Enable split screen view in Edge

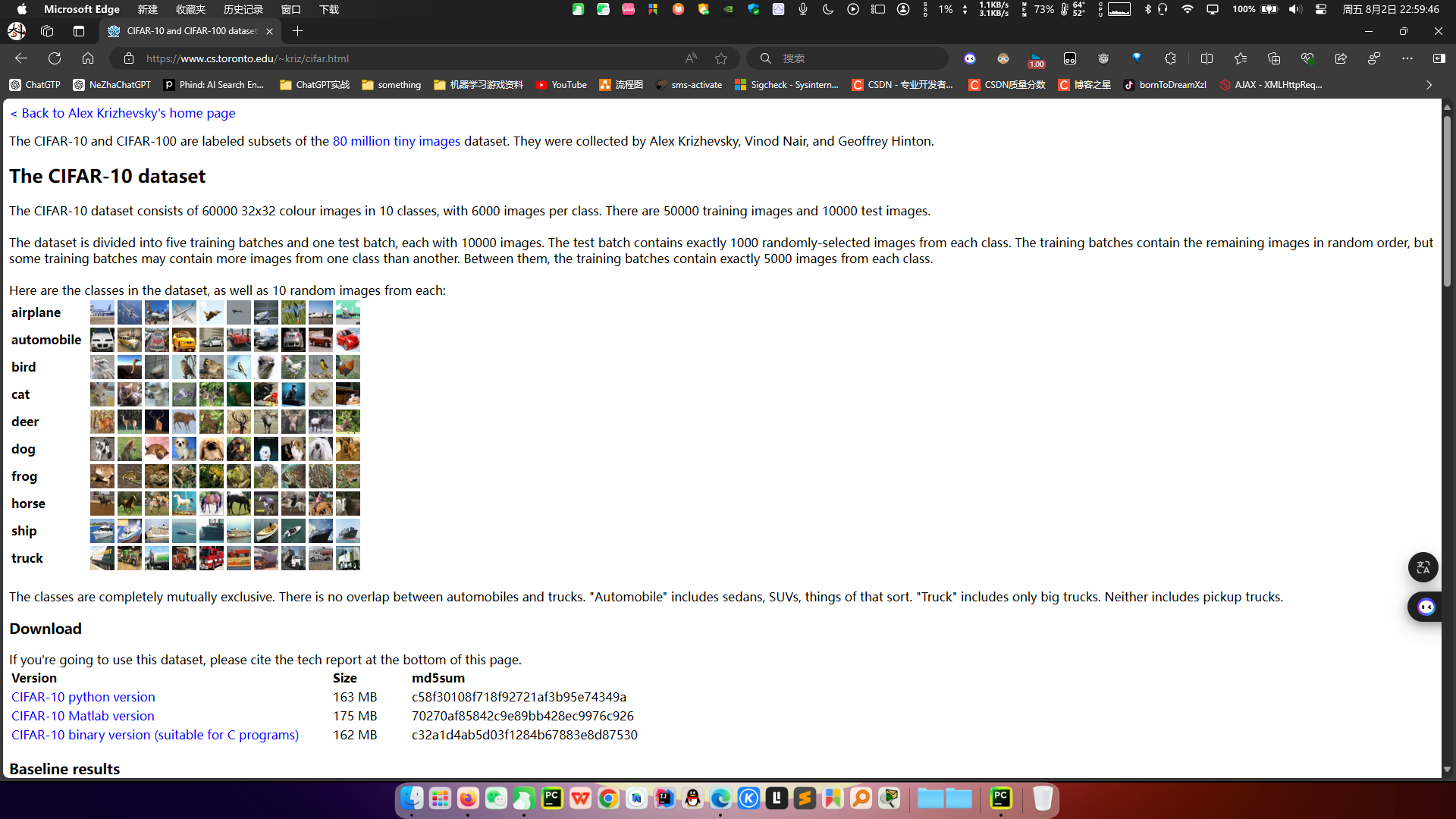[x=1206, y=58]
